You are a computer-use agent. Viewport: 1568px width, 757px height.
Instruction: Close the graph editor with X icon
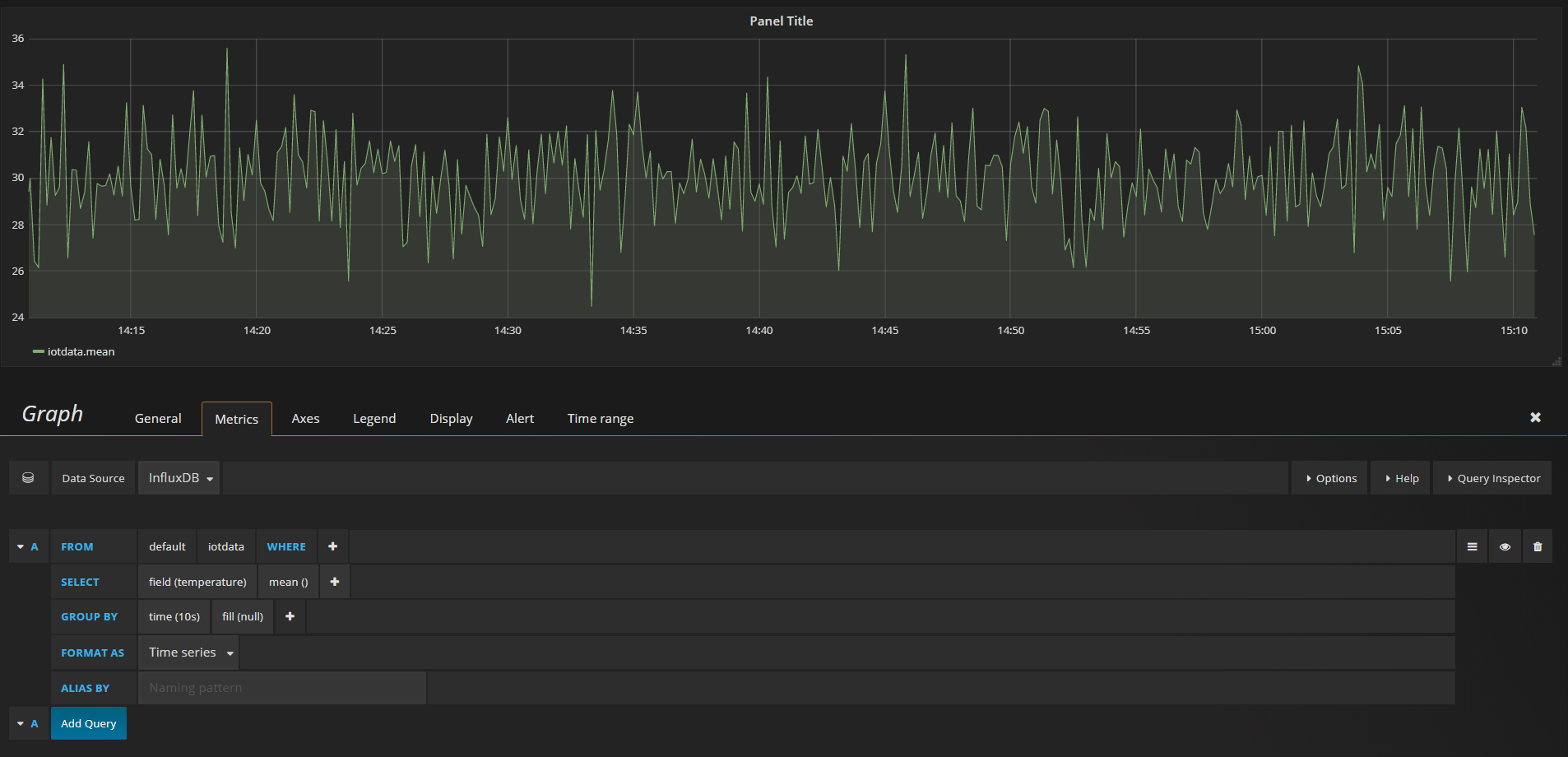[x=1535, y=417]
